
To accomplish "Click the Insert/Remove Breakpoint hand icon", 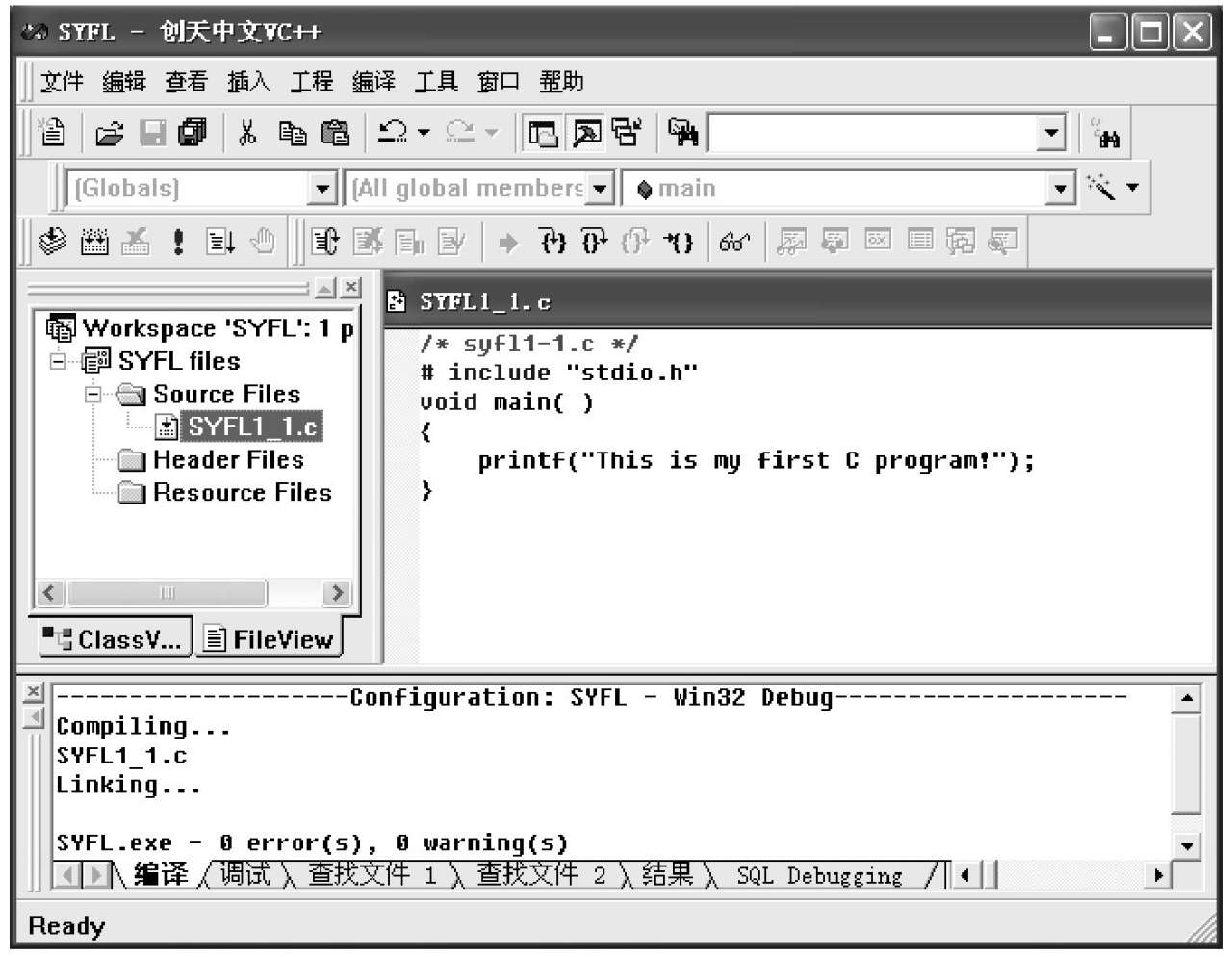I will [262, 242].
